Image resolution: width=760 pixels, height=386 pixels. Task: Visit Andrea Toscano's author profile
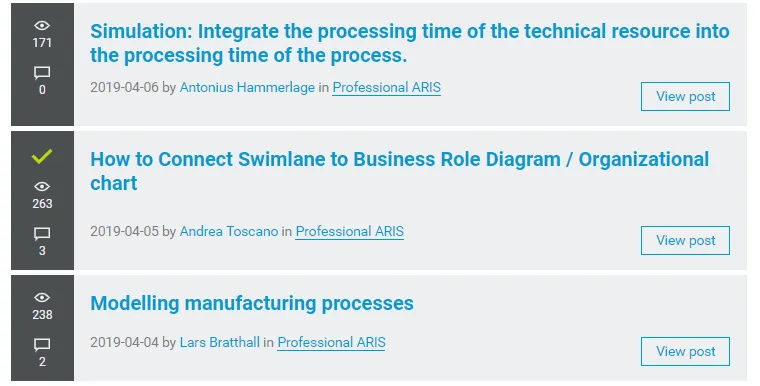[229, 231]
